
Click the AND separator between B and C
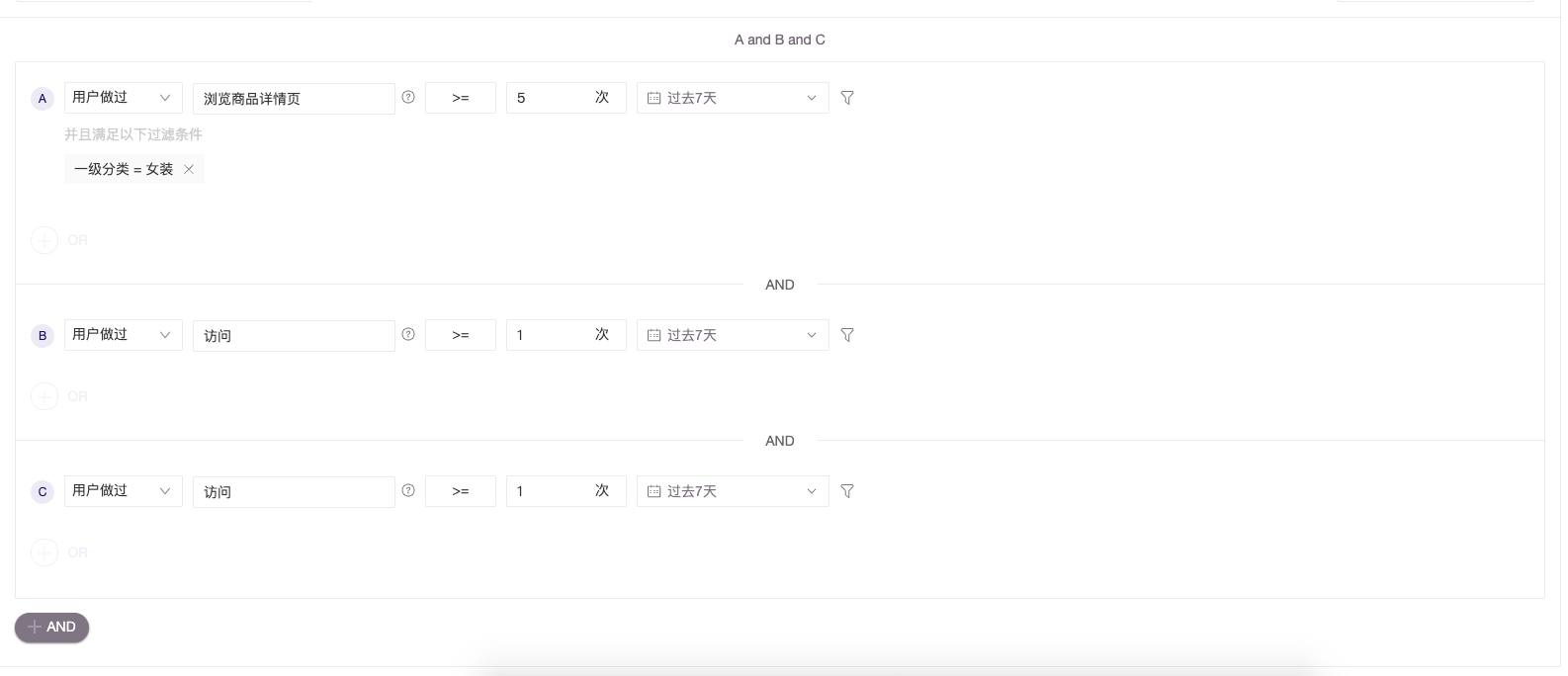pos(780,441)
